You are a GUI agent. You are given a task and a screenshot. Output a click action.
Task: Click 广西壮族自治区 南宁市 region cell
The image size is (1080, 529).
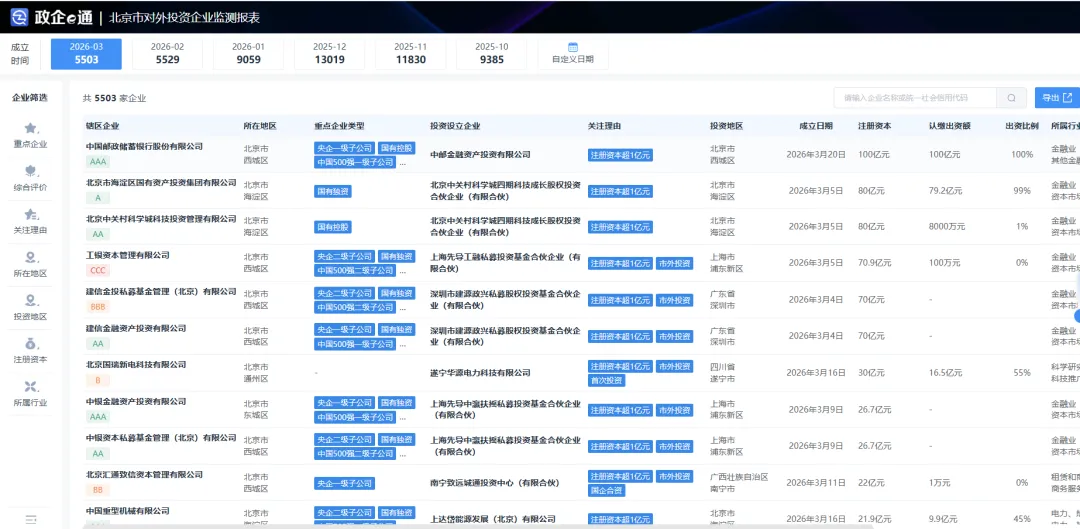[739, 482]
